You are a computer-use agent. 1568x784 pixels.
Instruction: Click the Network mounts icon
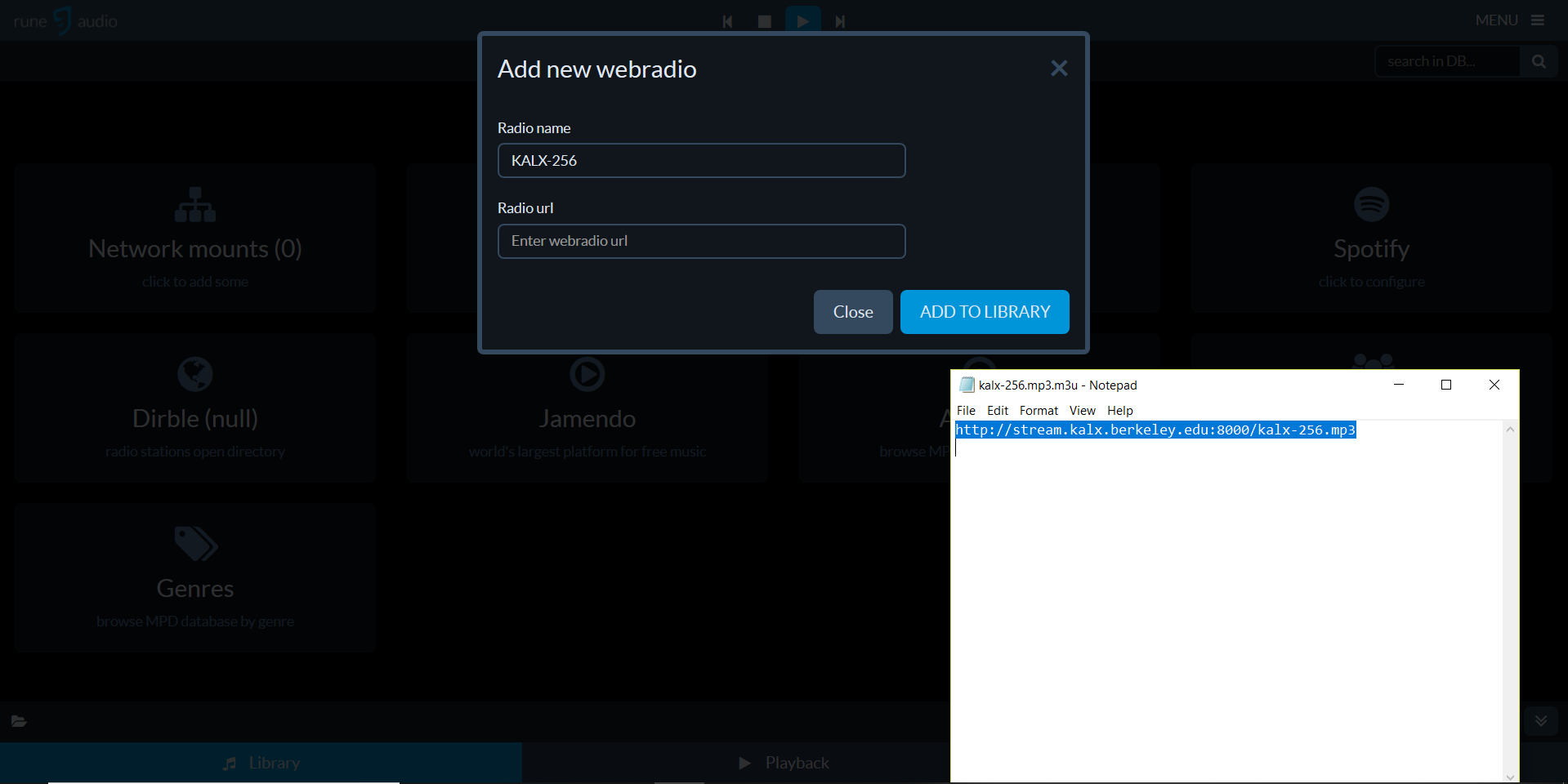coord(195,205)
